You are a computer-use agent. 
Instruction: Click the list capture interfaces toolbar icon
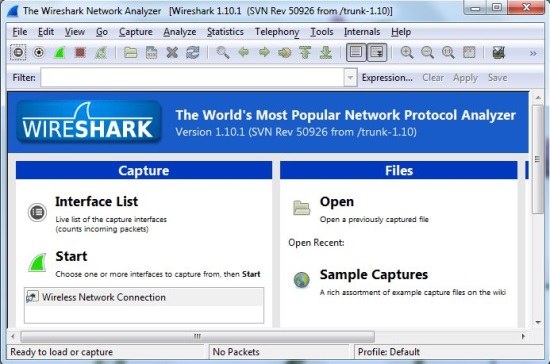click(x=18, y=53)
